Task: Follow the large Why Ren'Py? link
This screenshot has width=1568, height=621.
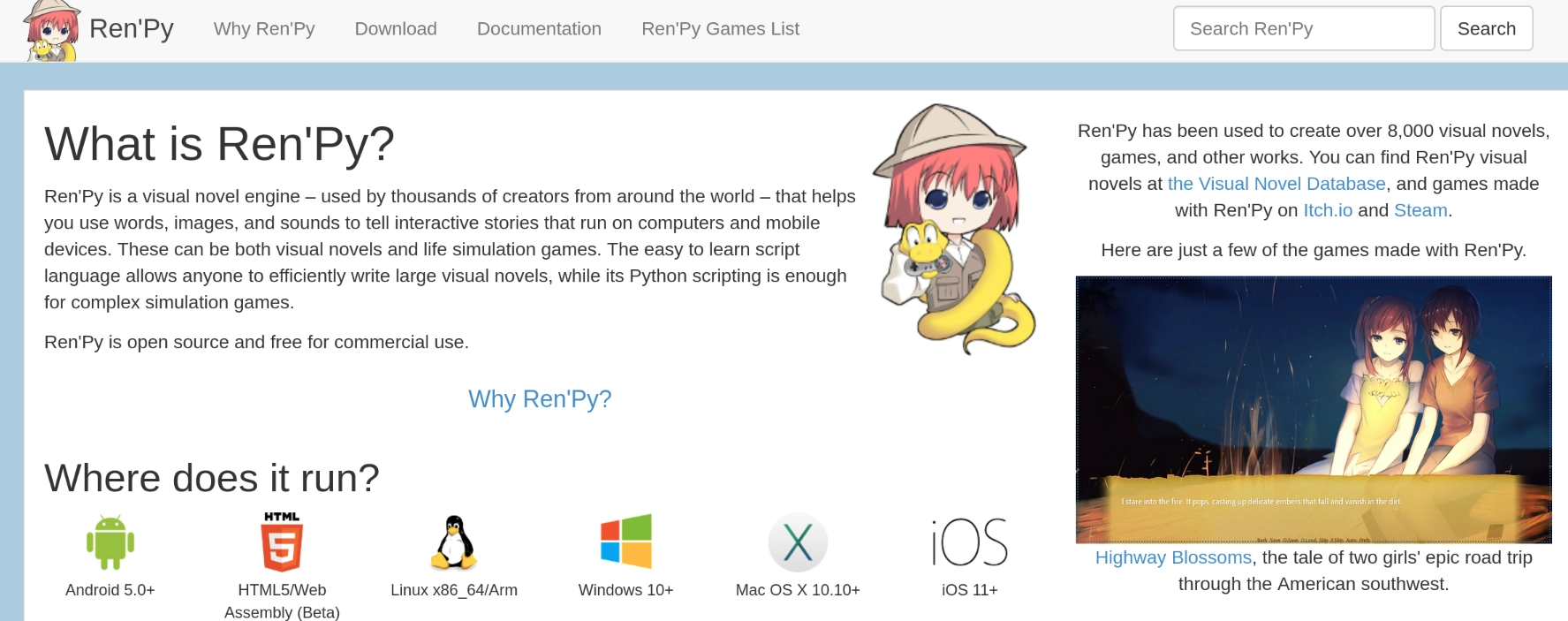Action: pos(540,399)
